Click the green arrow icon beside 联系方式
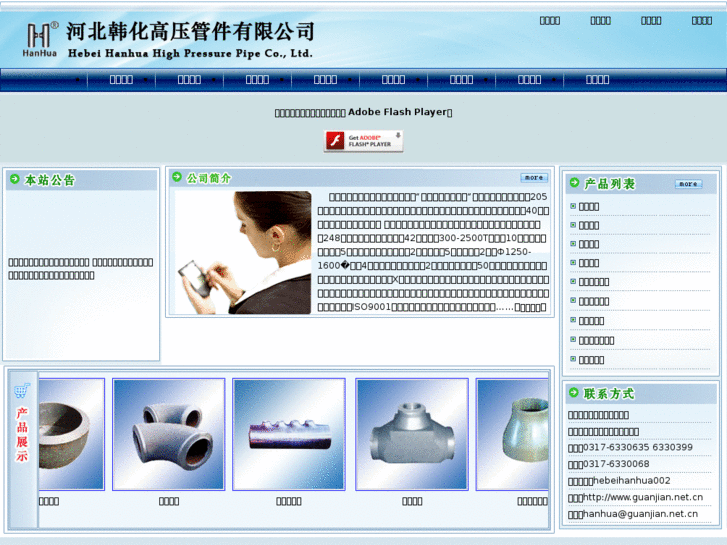The height and width of the screenshot is (545, 727). [x=574, y=393]
